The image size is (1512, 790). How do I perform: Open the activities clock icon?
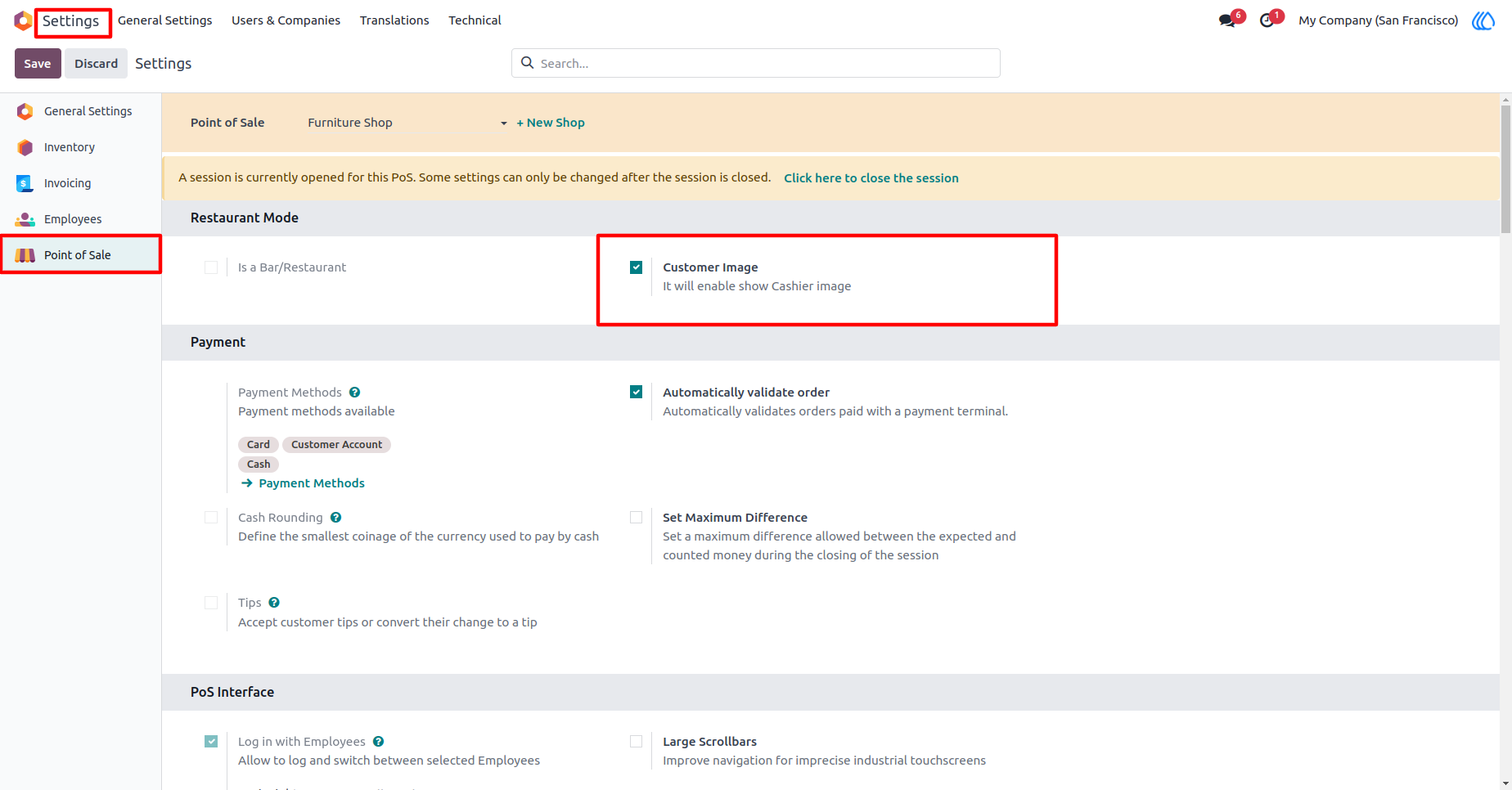point(1267,20)
